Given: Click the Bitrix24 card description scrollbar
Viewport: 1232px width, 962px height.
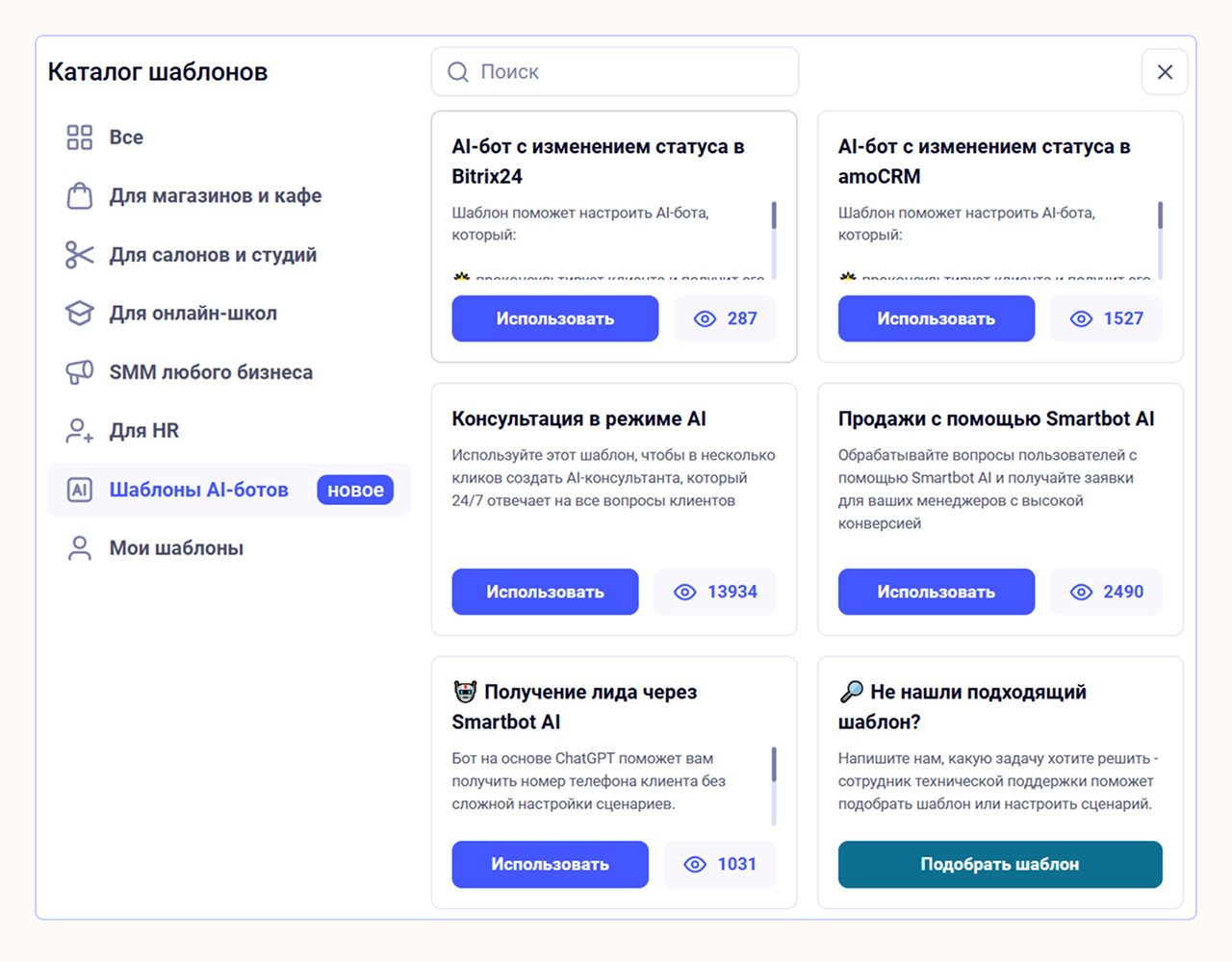Looking at the screenshot, I should [774, 216].
